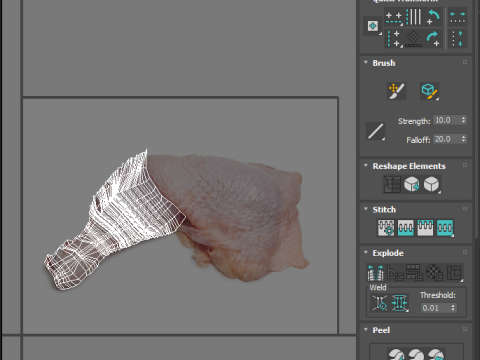
Task: Select the Relax Brush tool with cube
Action: click(429, 91)
